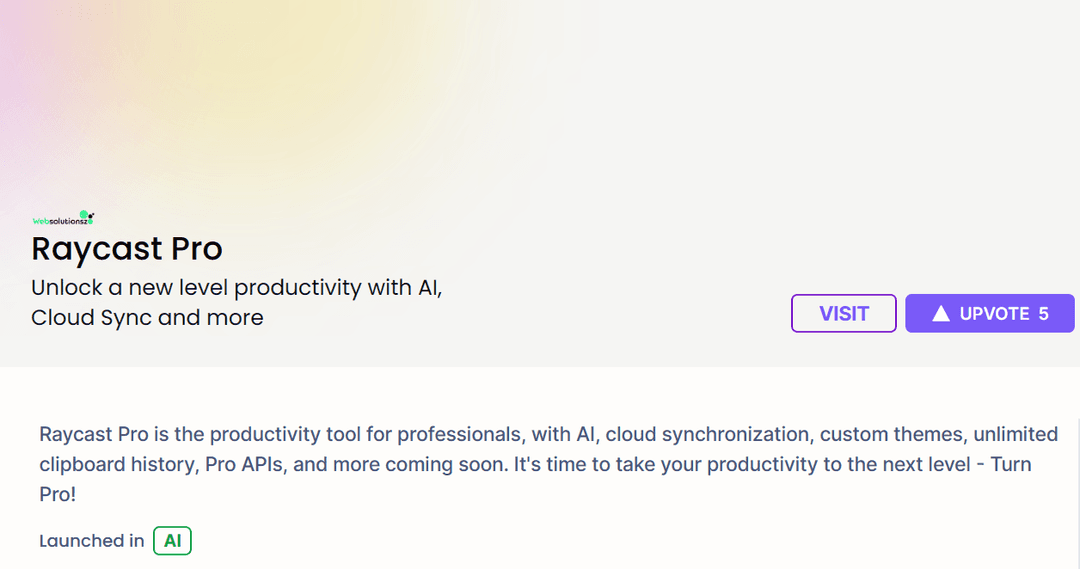Screen dimensions: 1080x569
Task: Click the words "Pro APIs" in description
Action: (x=244, y=464)
